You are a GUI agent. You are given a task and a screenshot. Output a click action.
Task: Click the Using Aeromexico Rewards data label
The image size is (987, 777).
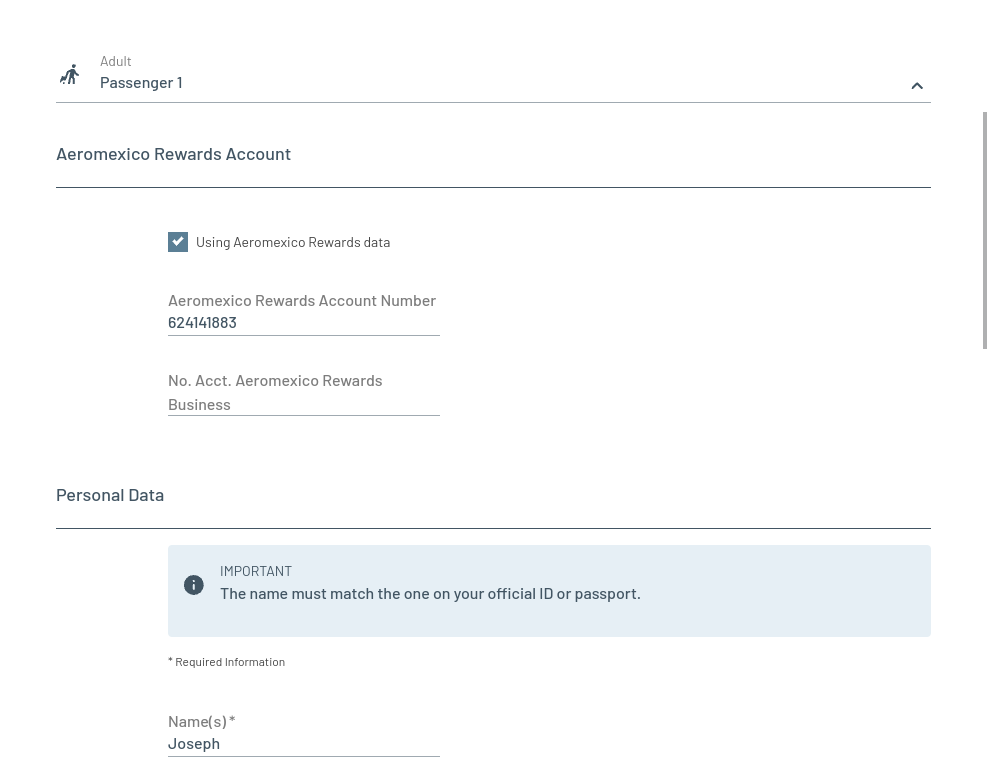coord(293,242)
